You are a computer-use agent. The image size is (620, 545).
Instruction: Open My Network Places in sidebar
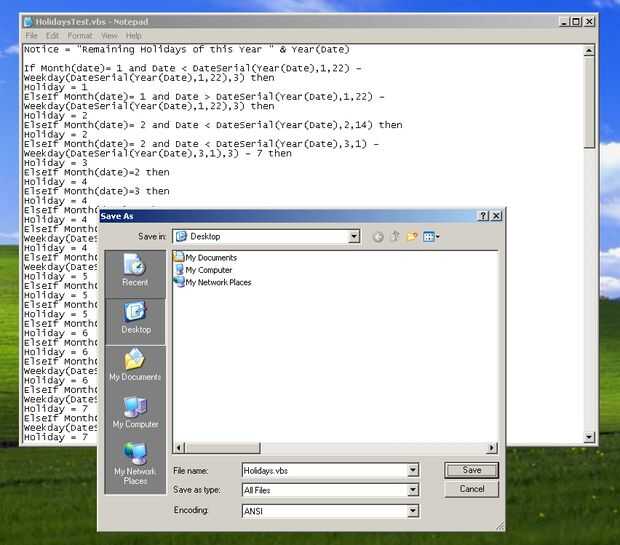[135, 464]
